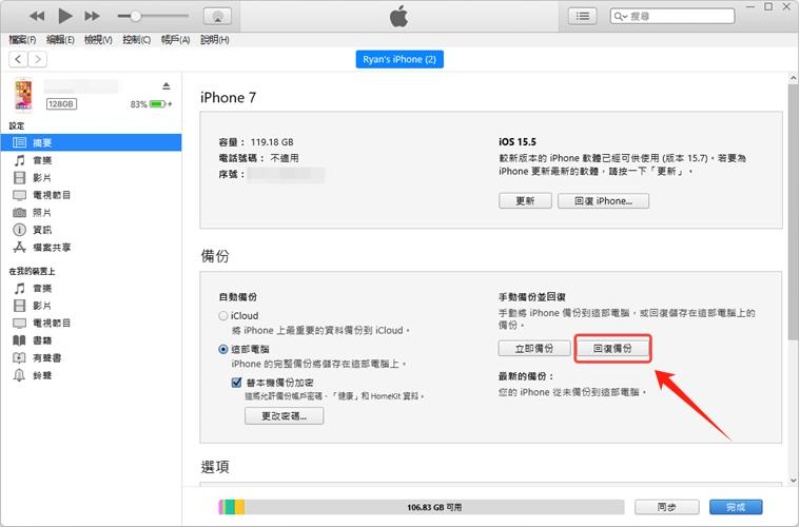Open the AirPlay output button
This screenshot has height=527, width=800.
coord(217,16)
